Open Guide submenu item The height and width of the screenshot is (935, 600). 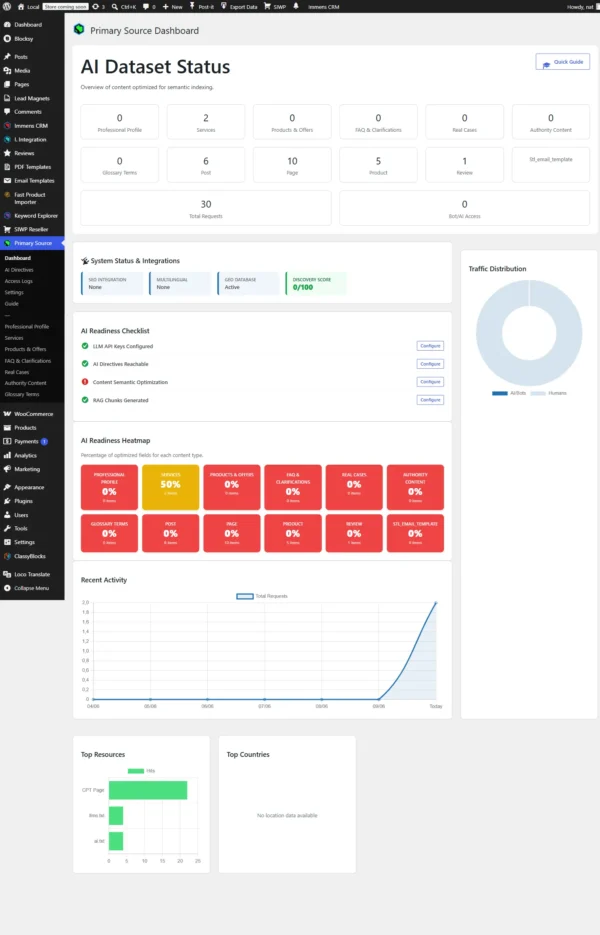tap(11, 304)
